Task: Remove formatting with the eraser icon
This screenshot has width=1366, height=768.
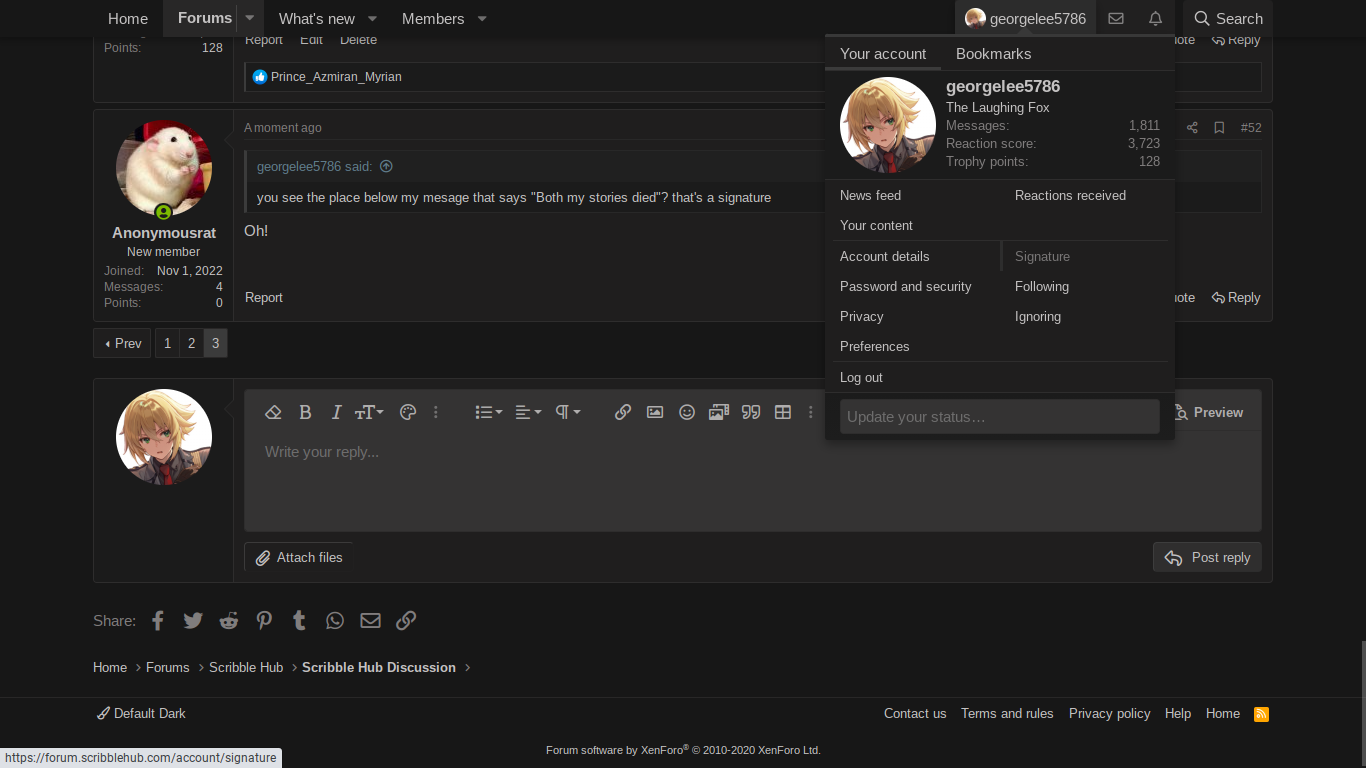Action: [x=273, y=412]
